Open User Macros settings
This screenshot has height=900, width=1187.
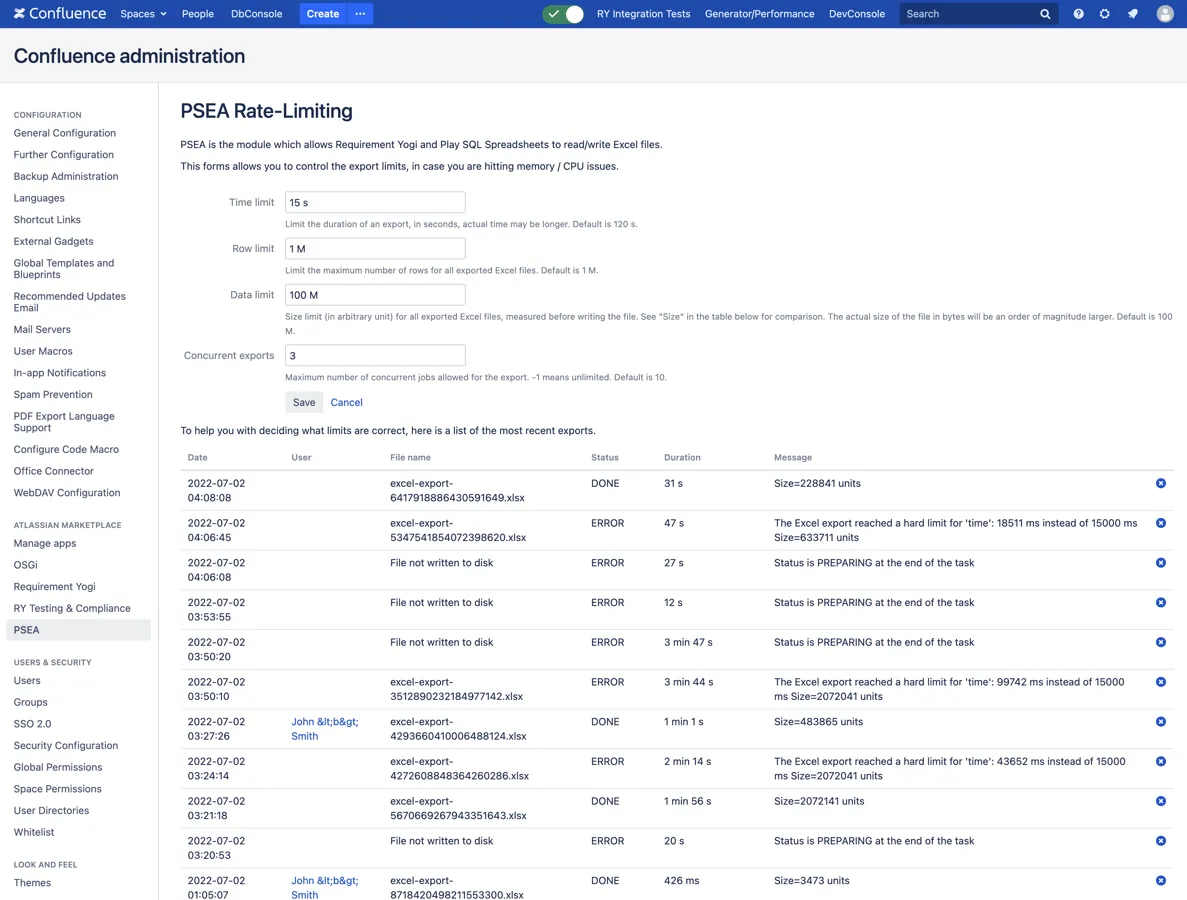point(42,351)
